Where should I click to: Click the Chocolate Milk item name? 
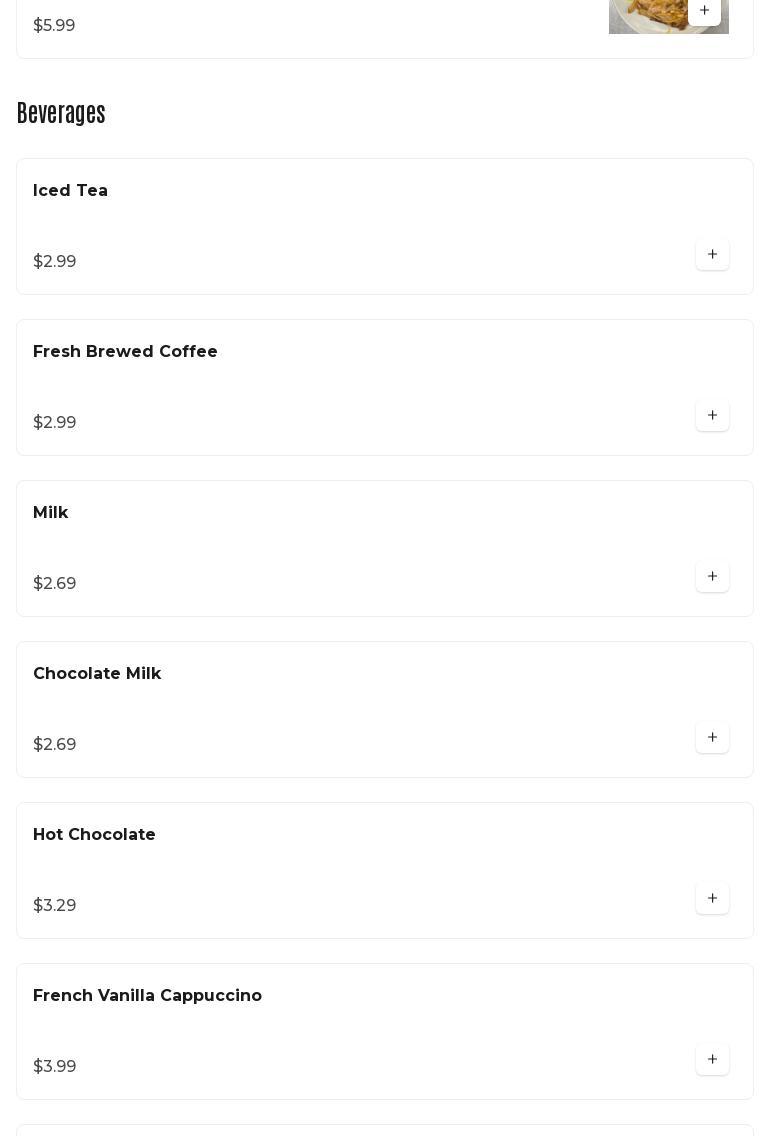point(97,674)
